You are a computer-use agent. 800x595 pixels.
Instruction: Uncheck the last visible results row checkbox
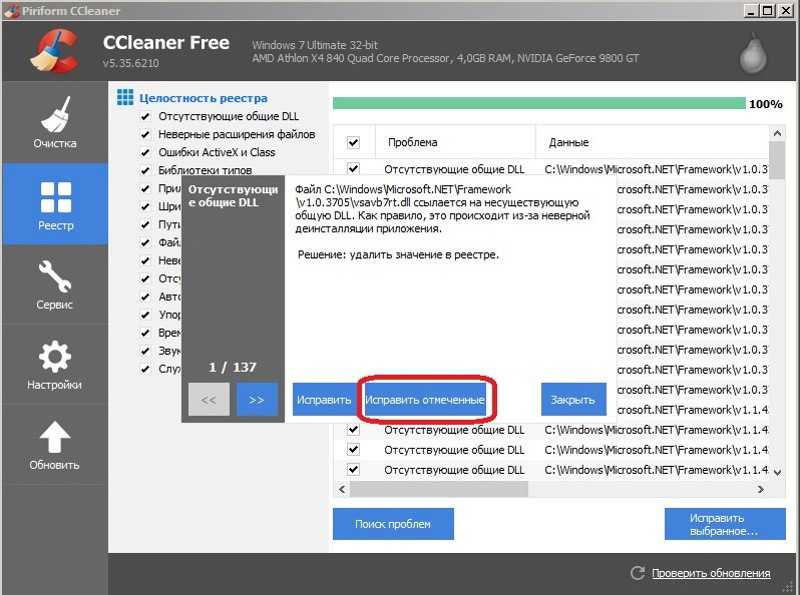click(x=353, y=469)
